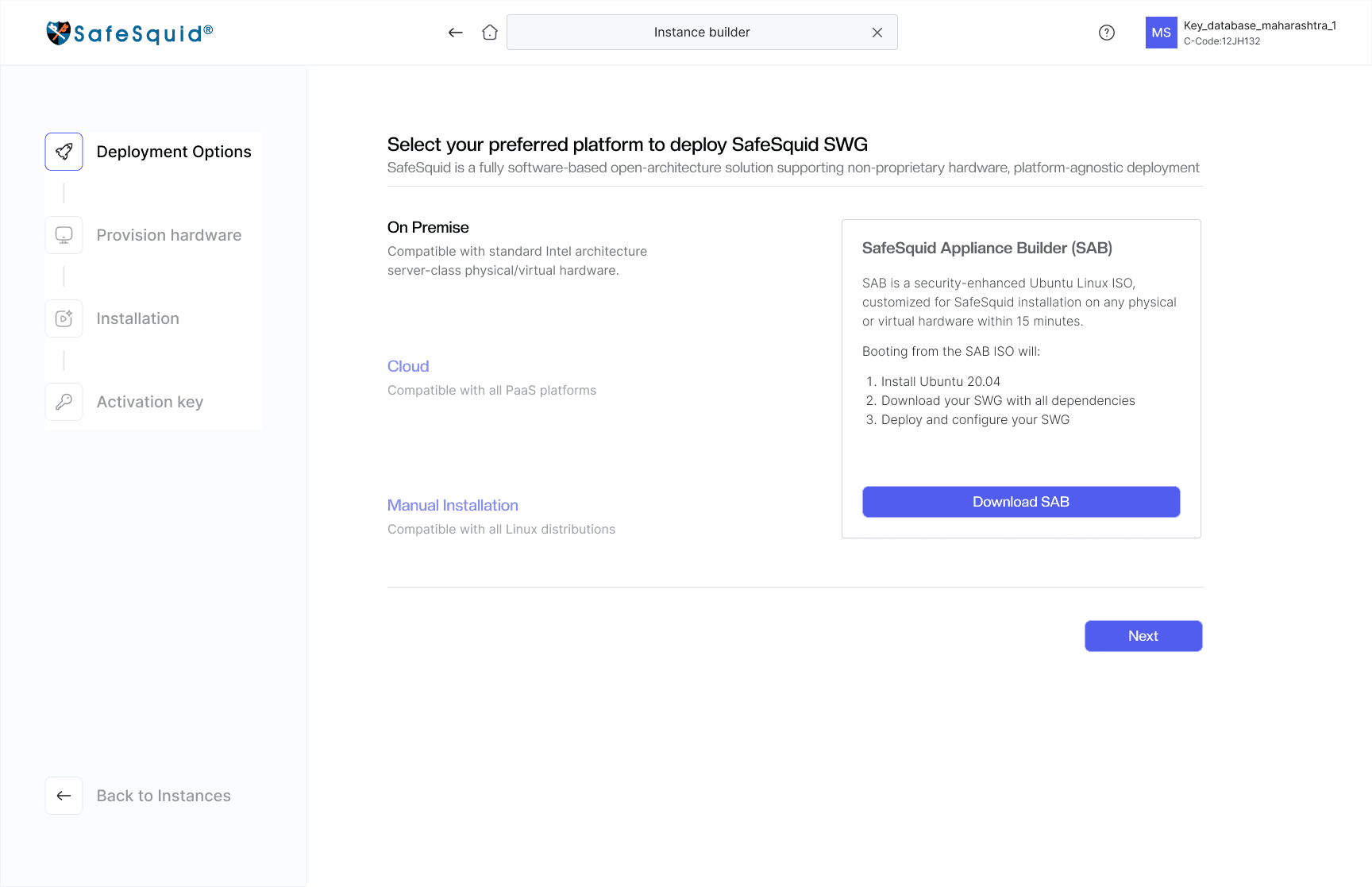Select the Installation step icon
Screen dimensions: 1372x887
(x=64, y=318)
